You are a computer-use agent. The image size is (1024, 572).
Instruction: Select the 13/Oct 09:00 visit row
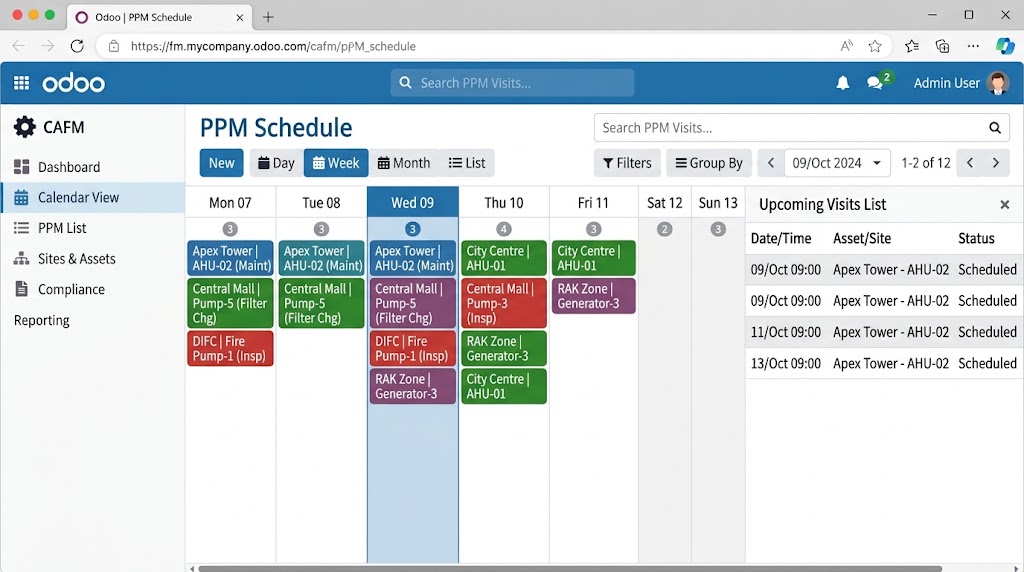(x=884, y=363)
